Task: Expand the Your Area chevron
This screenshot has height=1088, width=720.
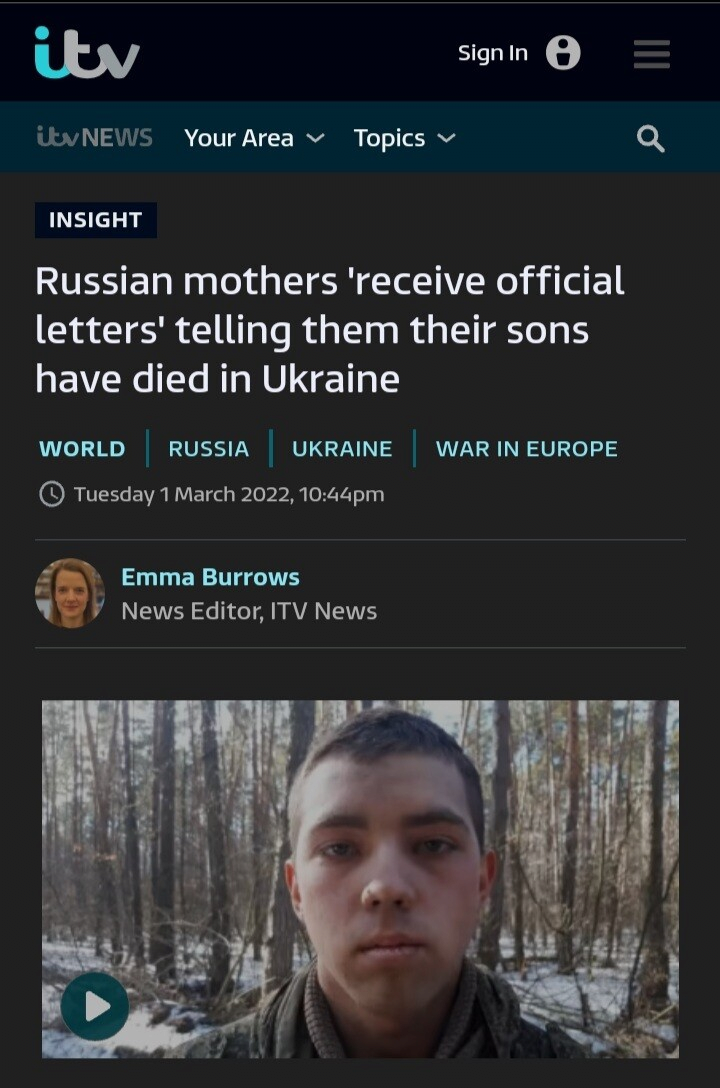Action: tap(316, 138)
